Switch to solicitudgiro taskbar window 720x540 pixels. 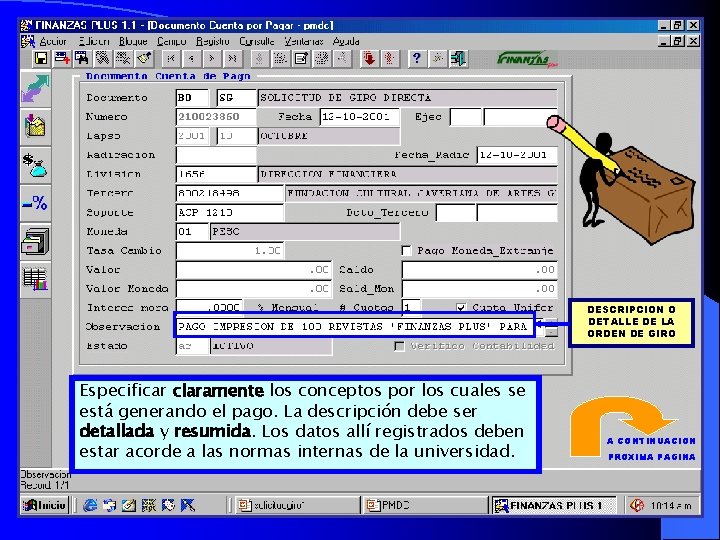296,506
